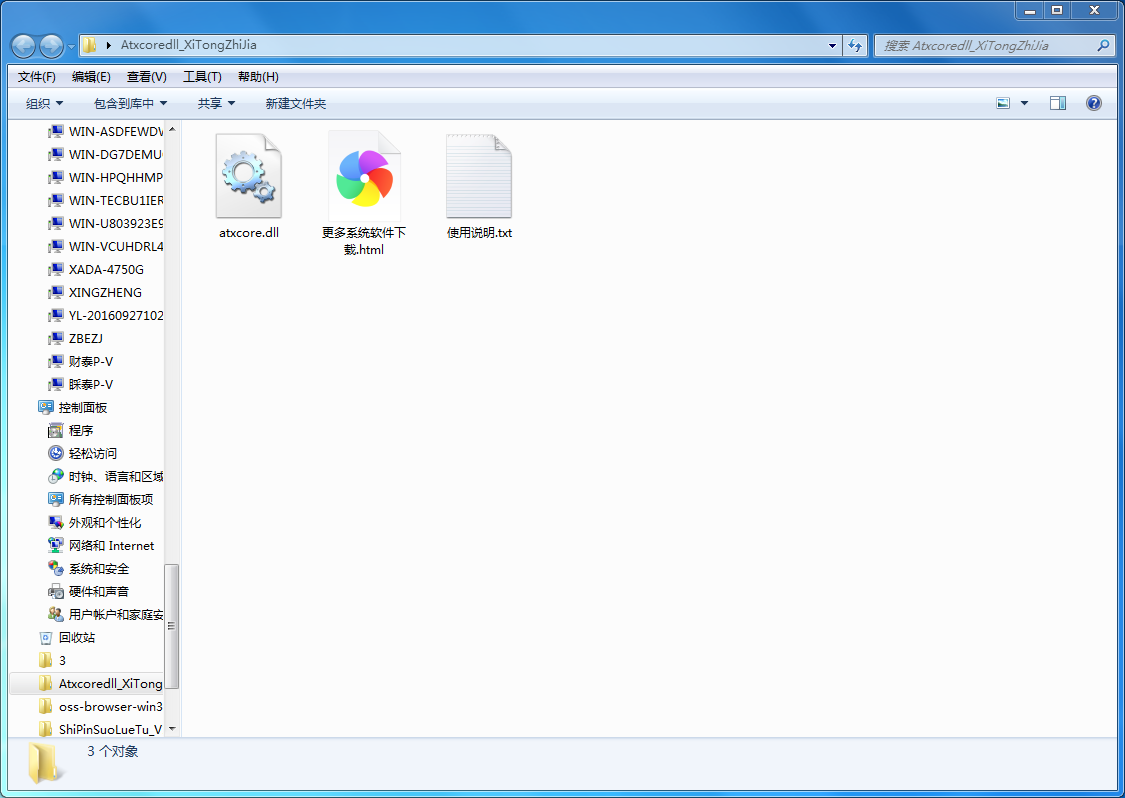1125x798 pixels.
Task: Select XADA-4750G network computer
Action: click(x=95, y=269)
